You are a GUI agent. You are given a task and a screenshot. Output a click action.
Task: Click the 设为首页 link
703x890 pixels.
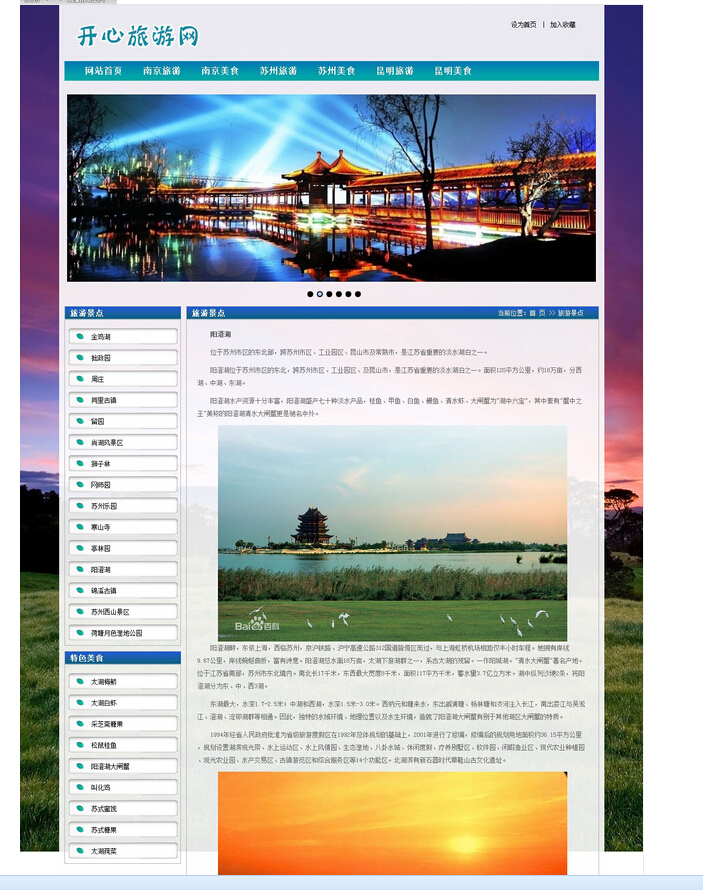click(x=523, y=25)
